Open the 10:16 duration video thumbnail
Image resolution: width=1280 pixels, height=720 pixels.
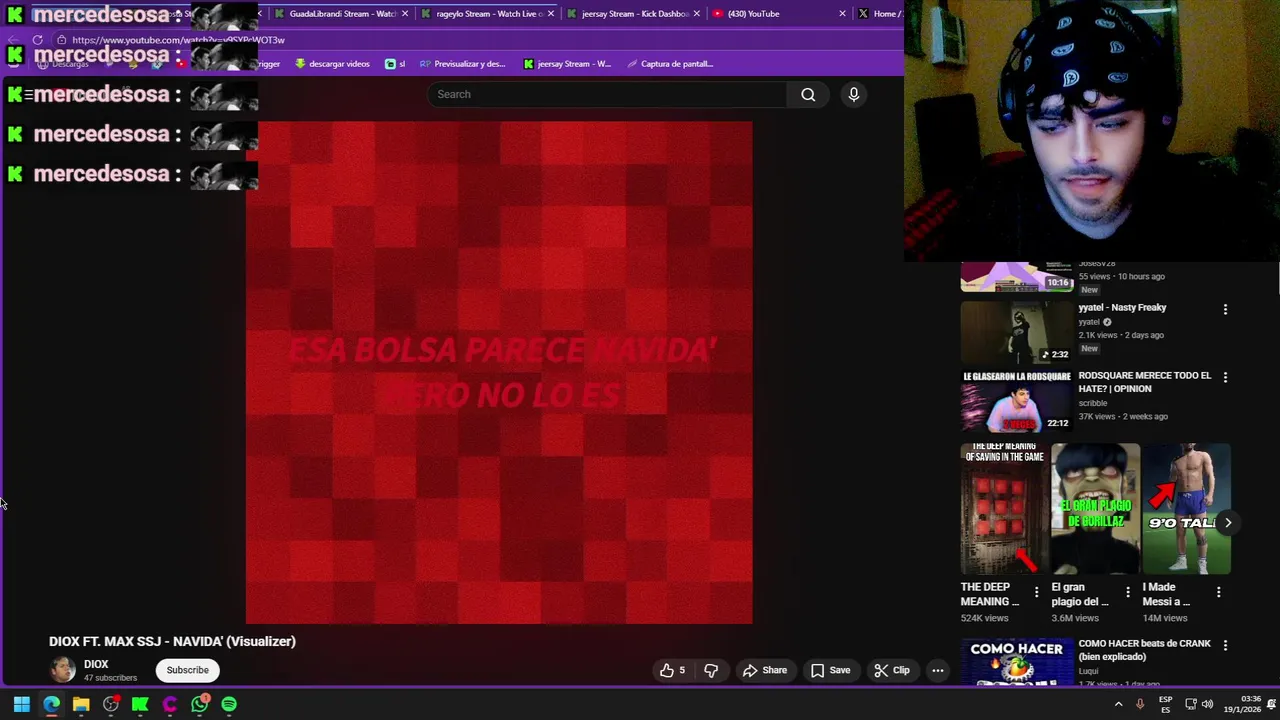(x=1016, y=277)
